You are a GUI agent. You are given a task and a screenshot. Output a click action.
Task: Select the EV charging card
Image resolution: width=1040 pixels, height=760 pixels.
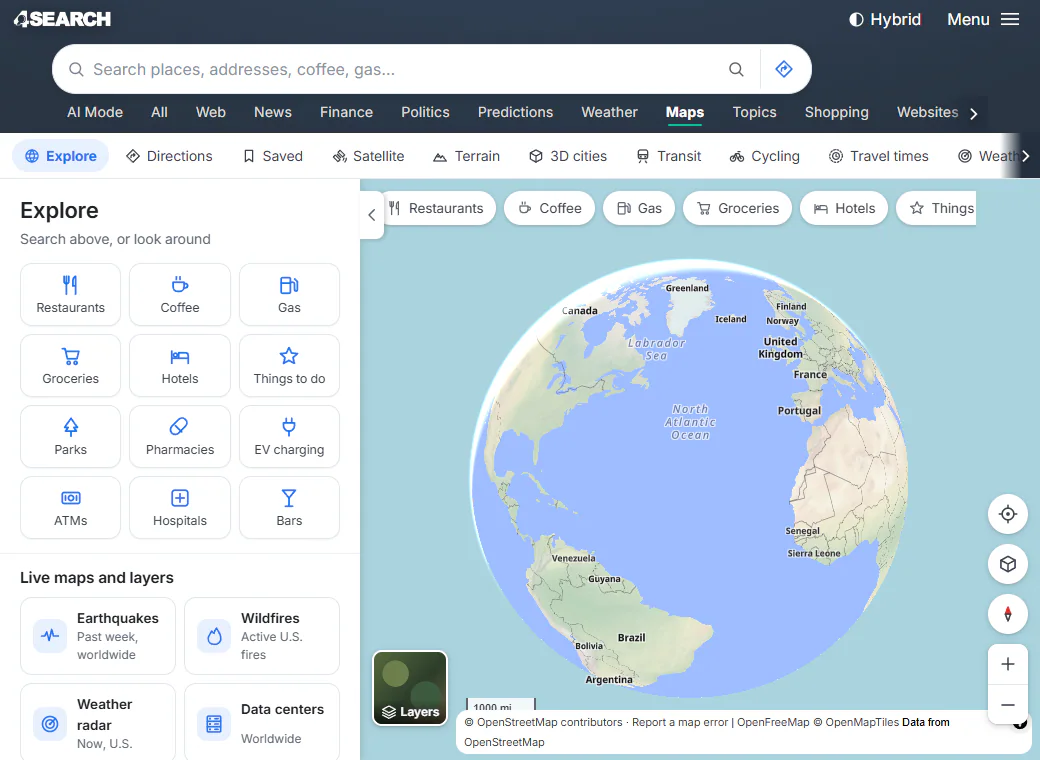289,436
